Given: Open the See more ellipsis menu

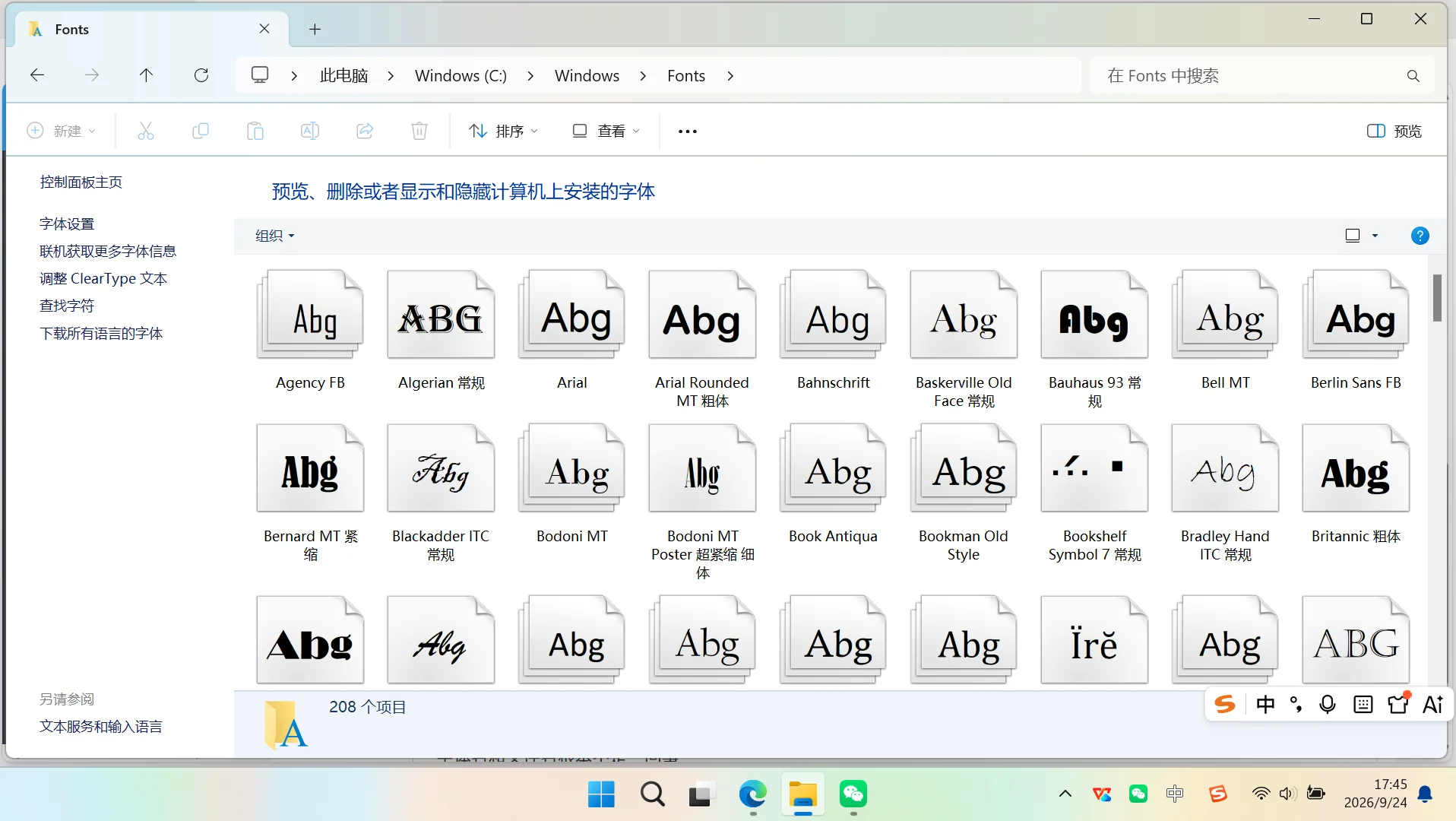Looking at the screenshot, I should click(688, 132).
